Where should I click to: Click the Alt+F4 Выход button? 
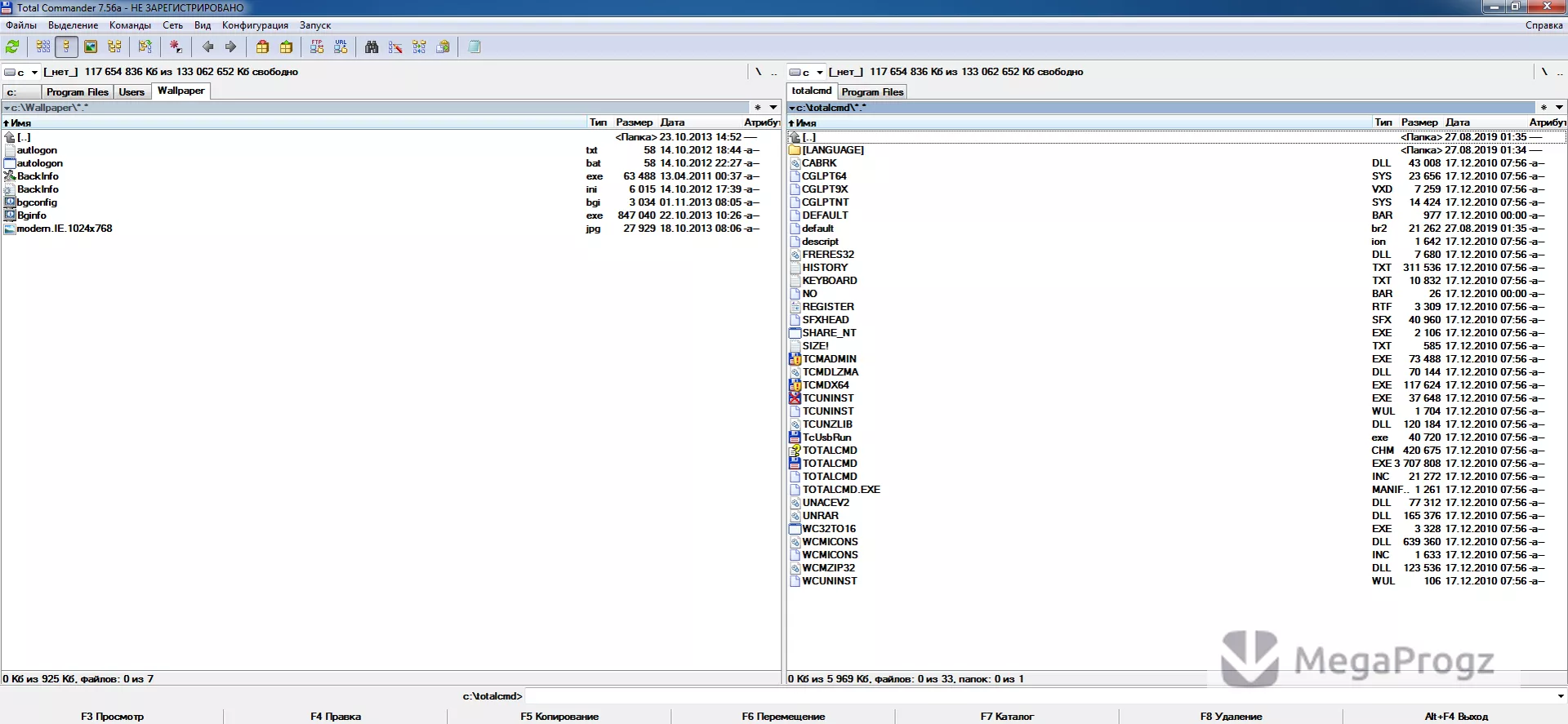point(1455,717)
